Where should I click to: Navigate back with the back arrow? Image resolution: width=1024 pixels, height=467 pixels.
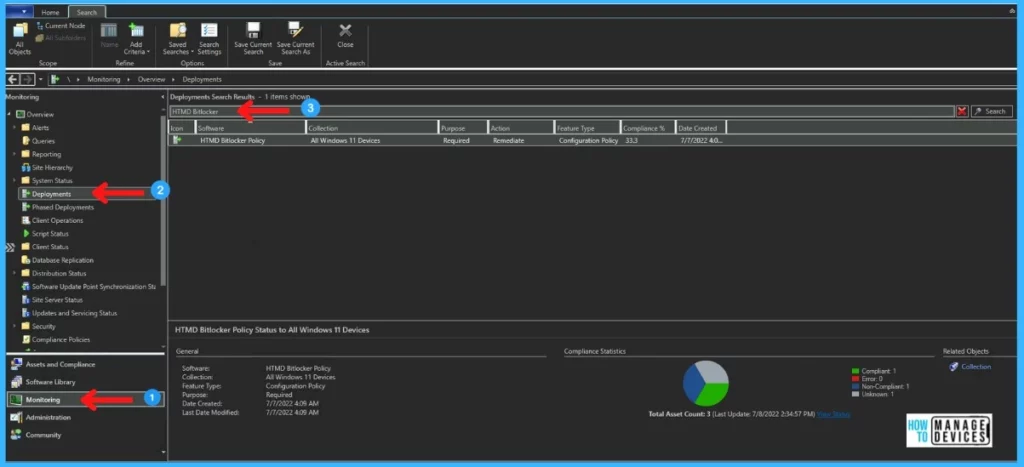(x=12, y=79)
